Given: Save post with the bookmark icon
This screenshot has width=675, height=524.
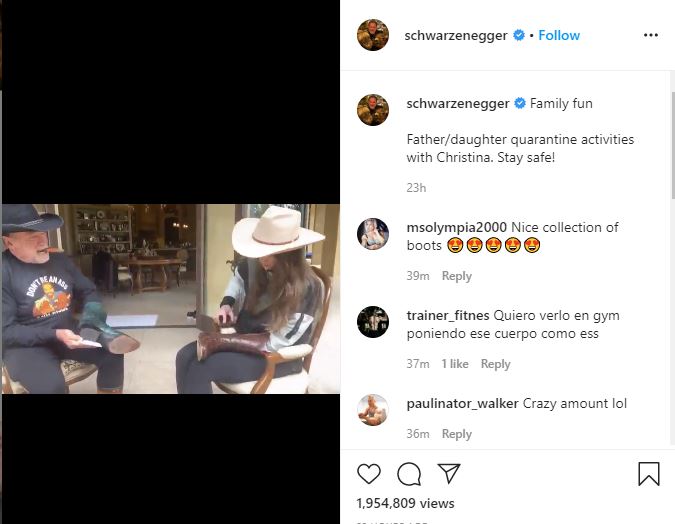Looking at the screenshot, I should pos(649,474).
